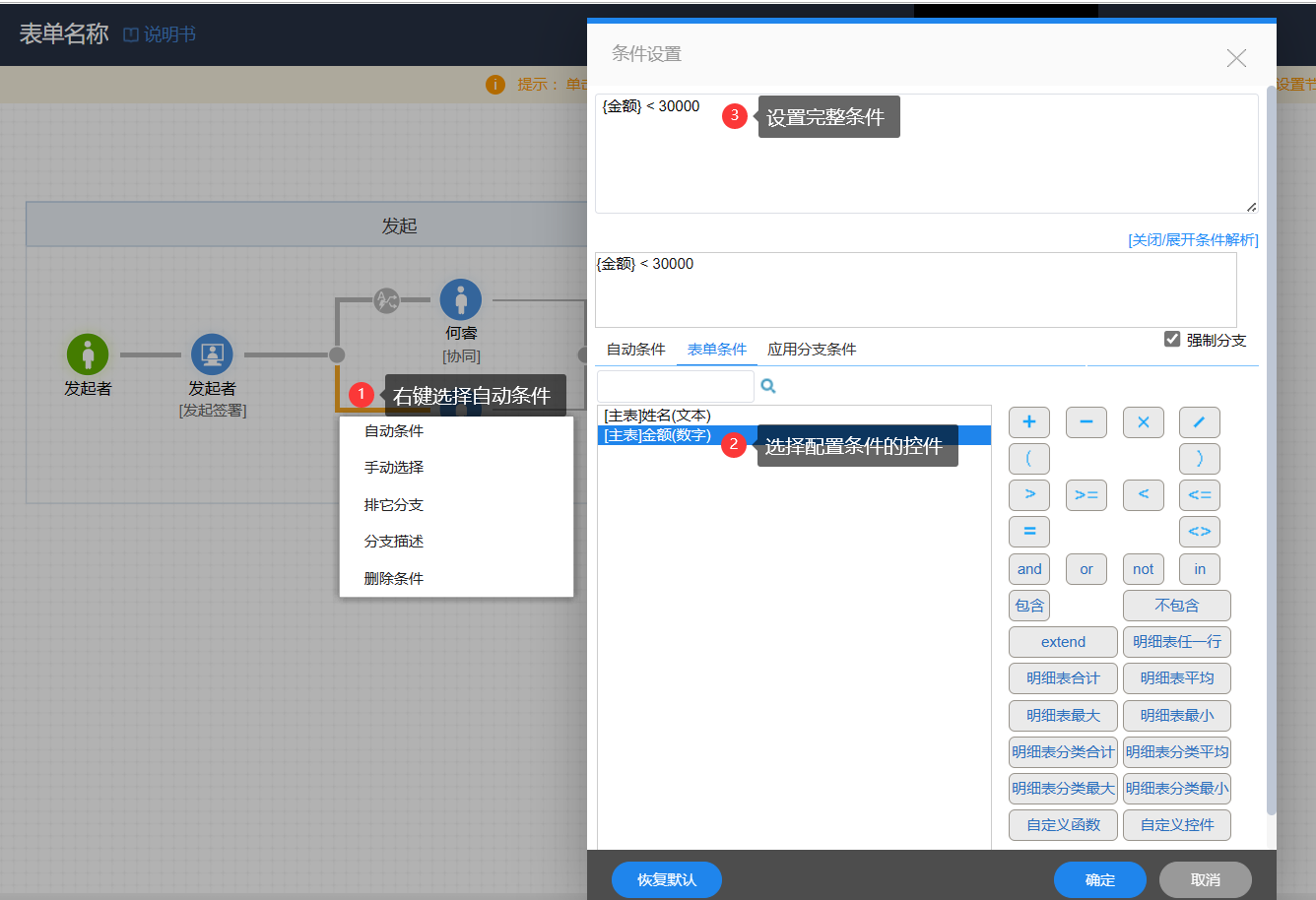This screenshot has height=900, width=1316.
Task: Click the 明细表平均 button
Action: tap(1177, 678)
